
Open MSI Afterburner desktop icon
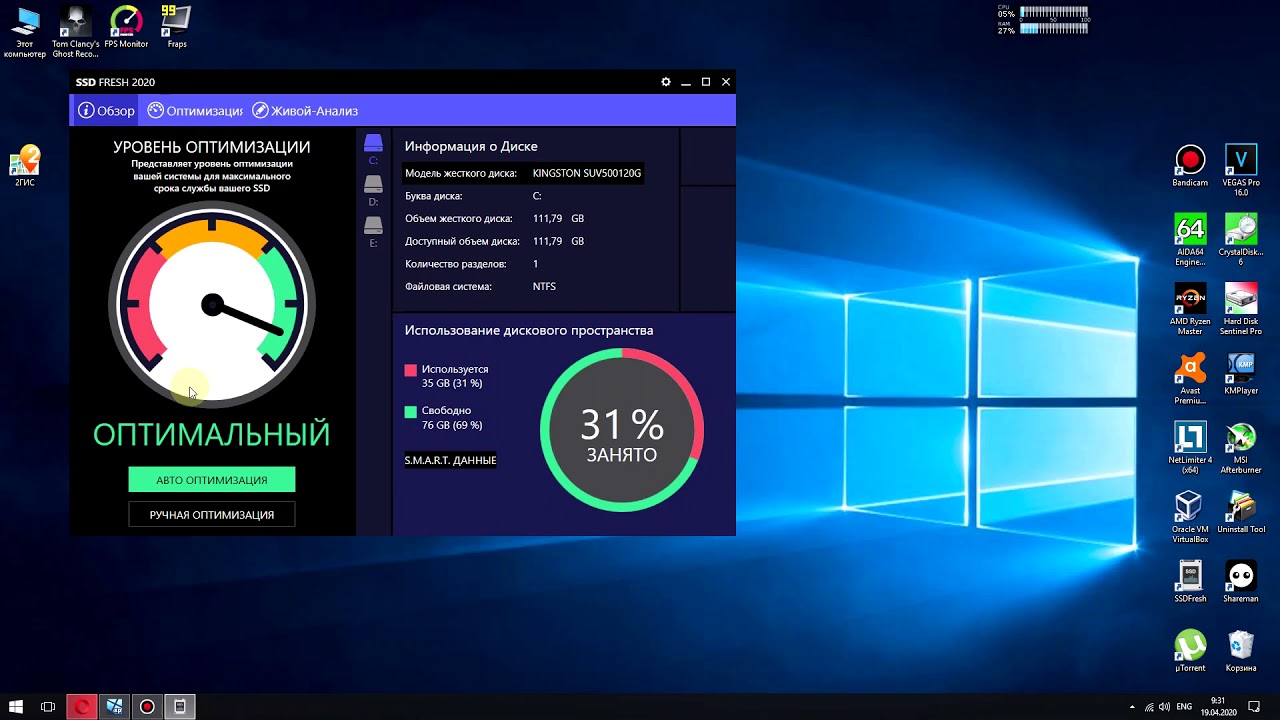(1240, 448)
